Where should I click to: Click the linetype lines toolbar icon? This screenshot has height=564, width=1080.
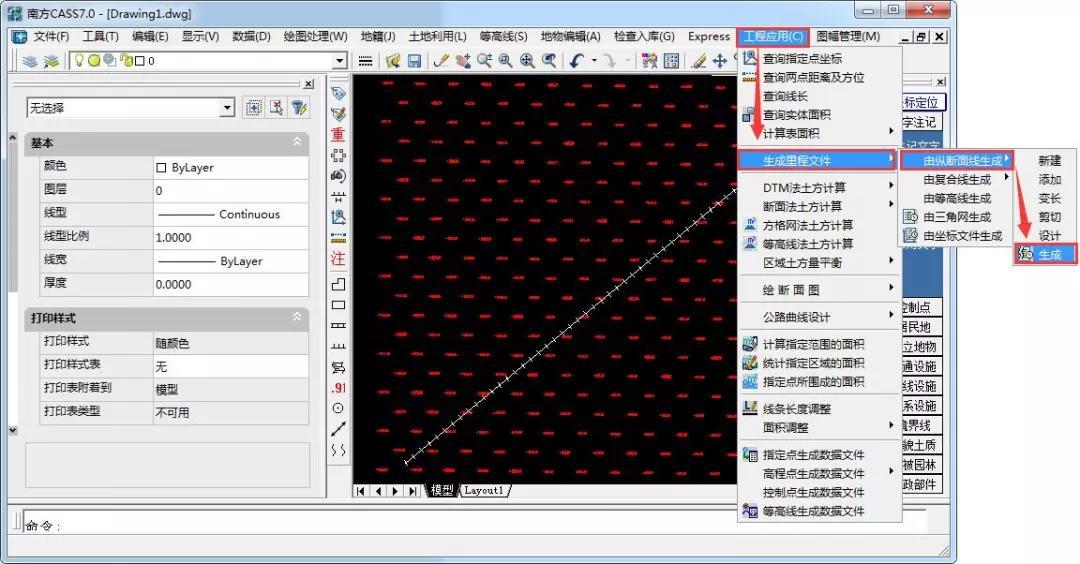366,61
